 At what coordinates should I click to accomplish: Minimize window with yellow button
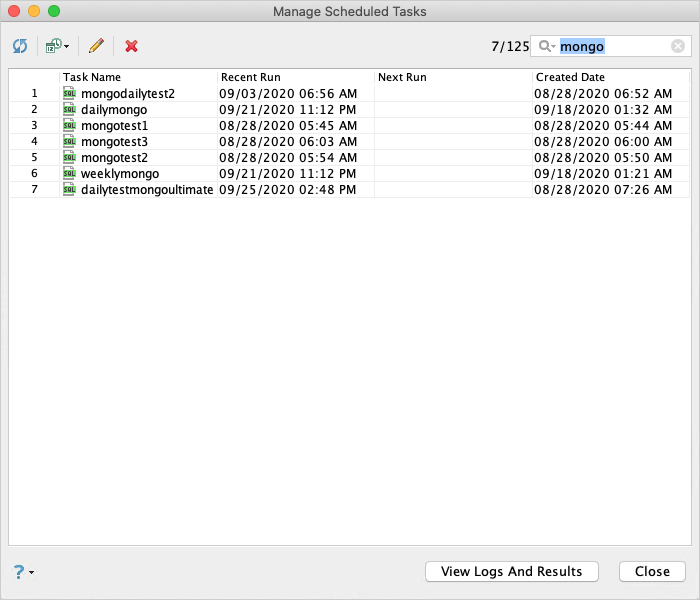[34, 11]
